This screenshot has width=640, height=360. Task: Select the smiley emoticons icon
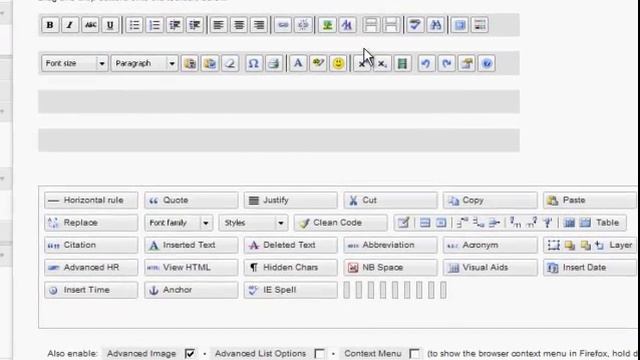(x=338, y=63)
